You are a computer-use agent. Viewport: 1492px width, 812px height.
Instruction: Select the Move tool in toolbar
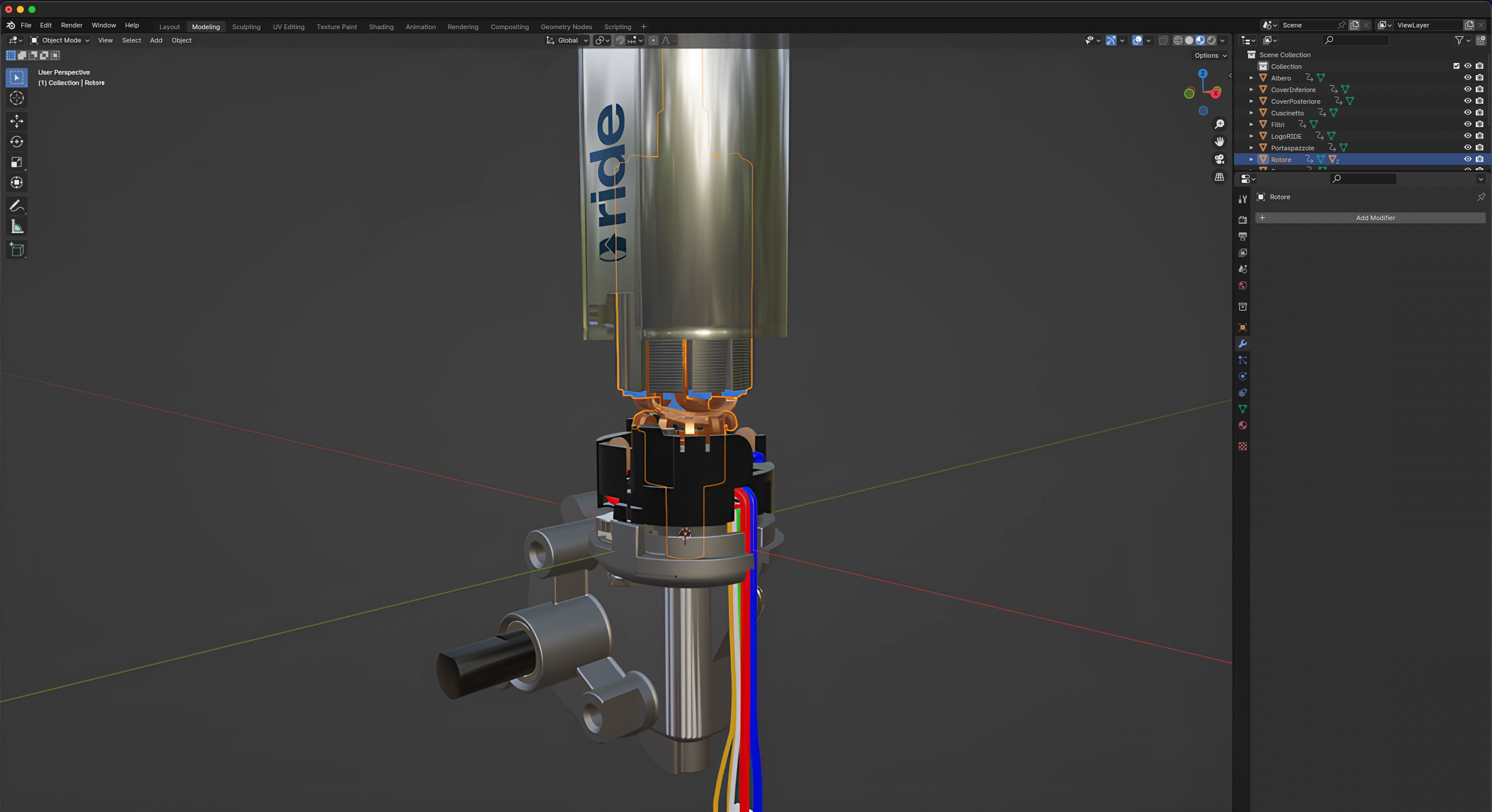pyautogui.click(x=17, y=121)
